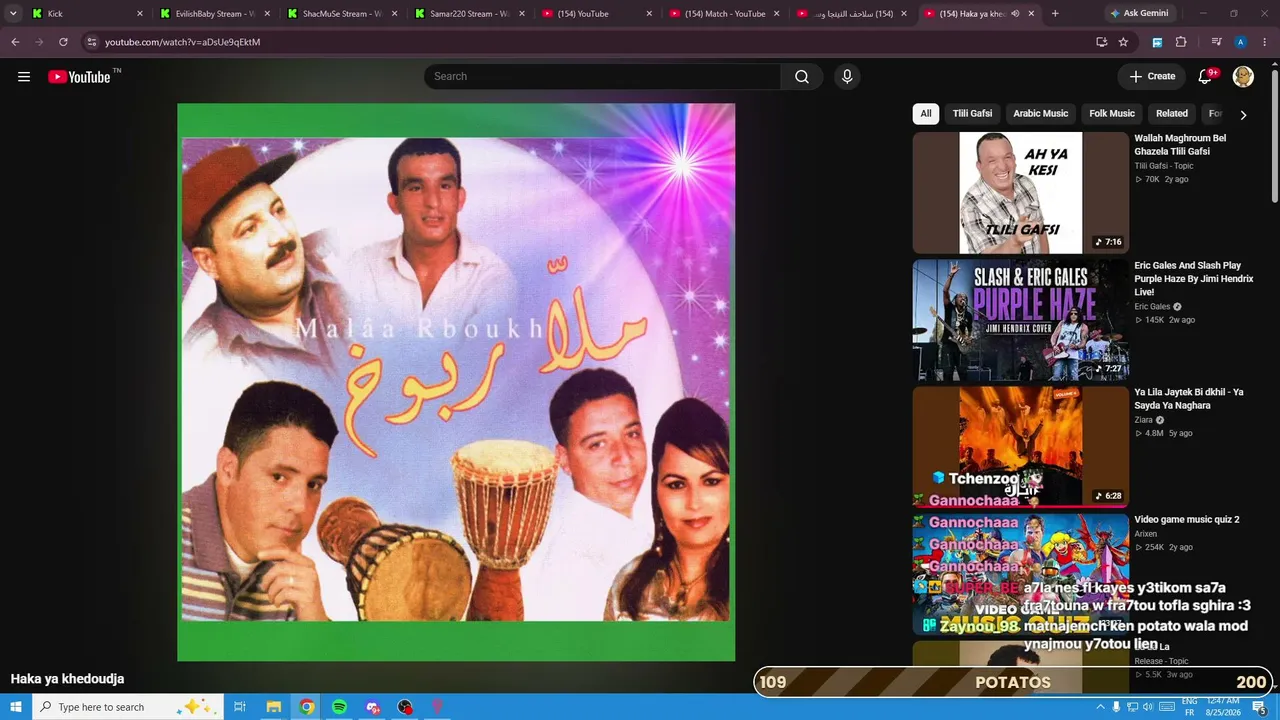The image size is (1280, 720).
Task: Reload the current page
Action: tap(63, 42)
